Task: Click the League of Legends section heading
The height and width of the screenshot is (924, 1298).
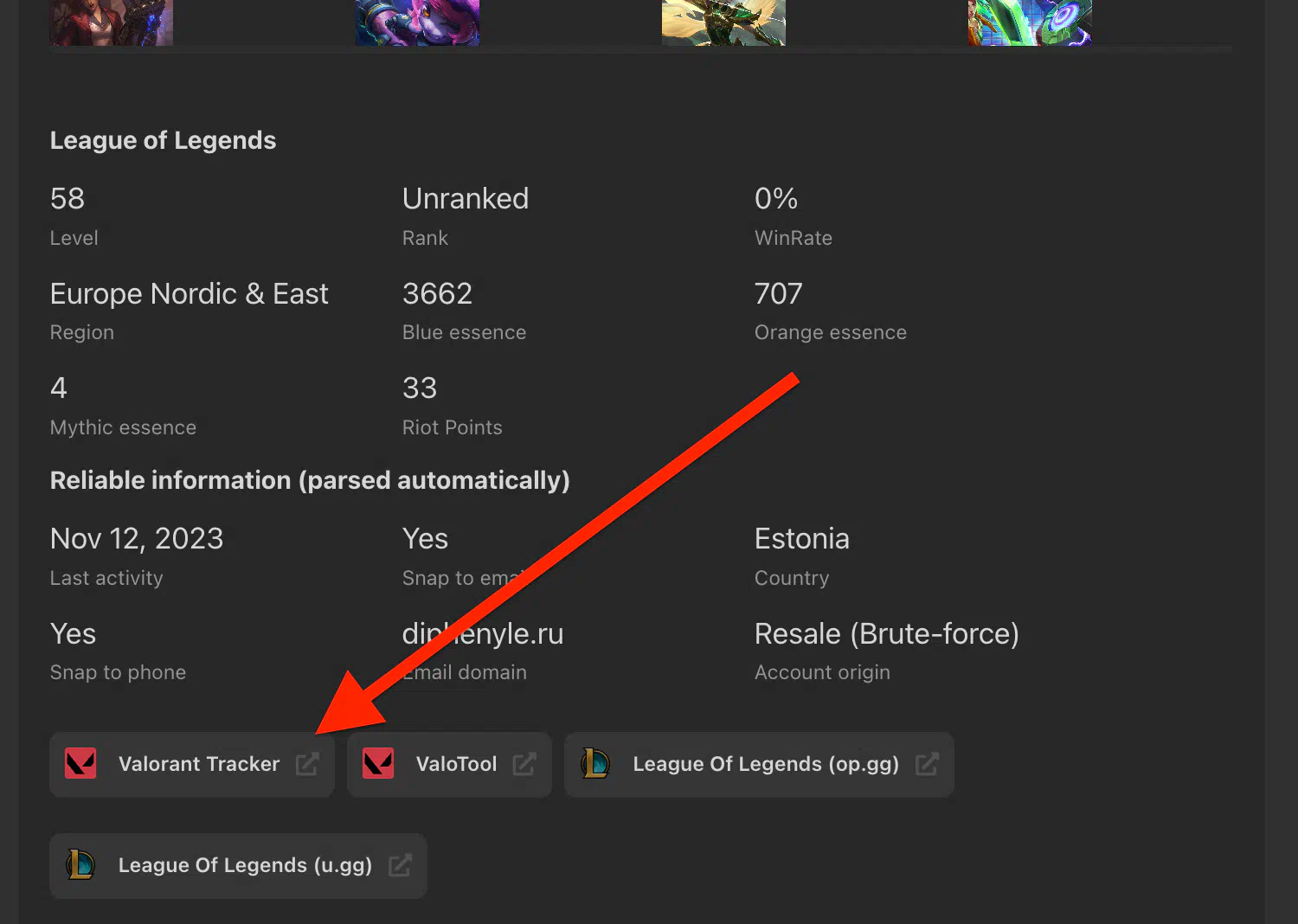Action: point(163,140)
